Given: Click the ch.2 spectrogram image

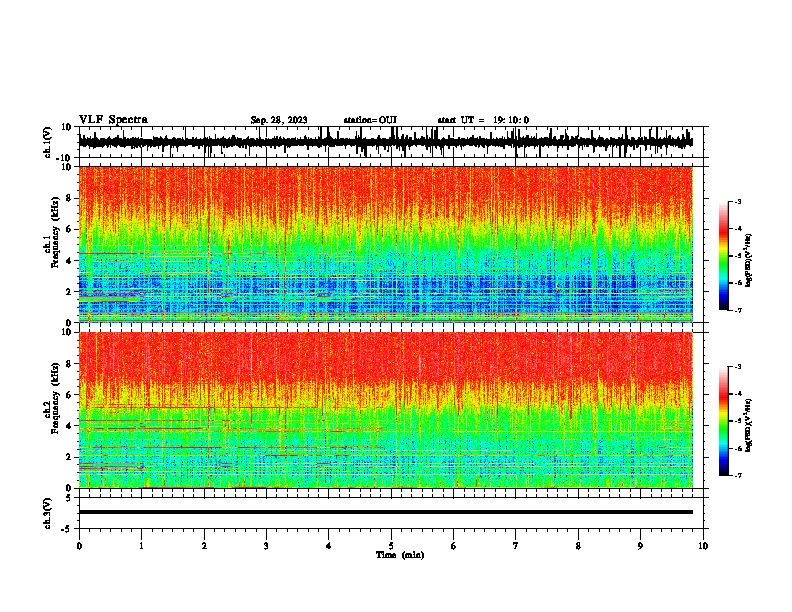Looking at the screenshot, I should pyautogui.click(x=385, y=410).
